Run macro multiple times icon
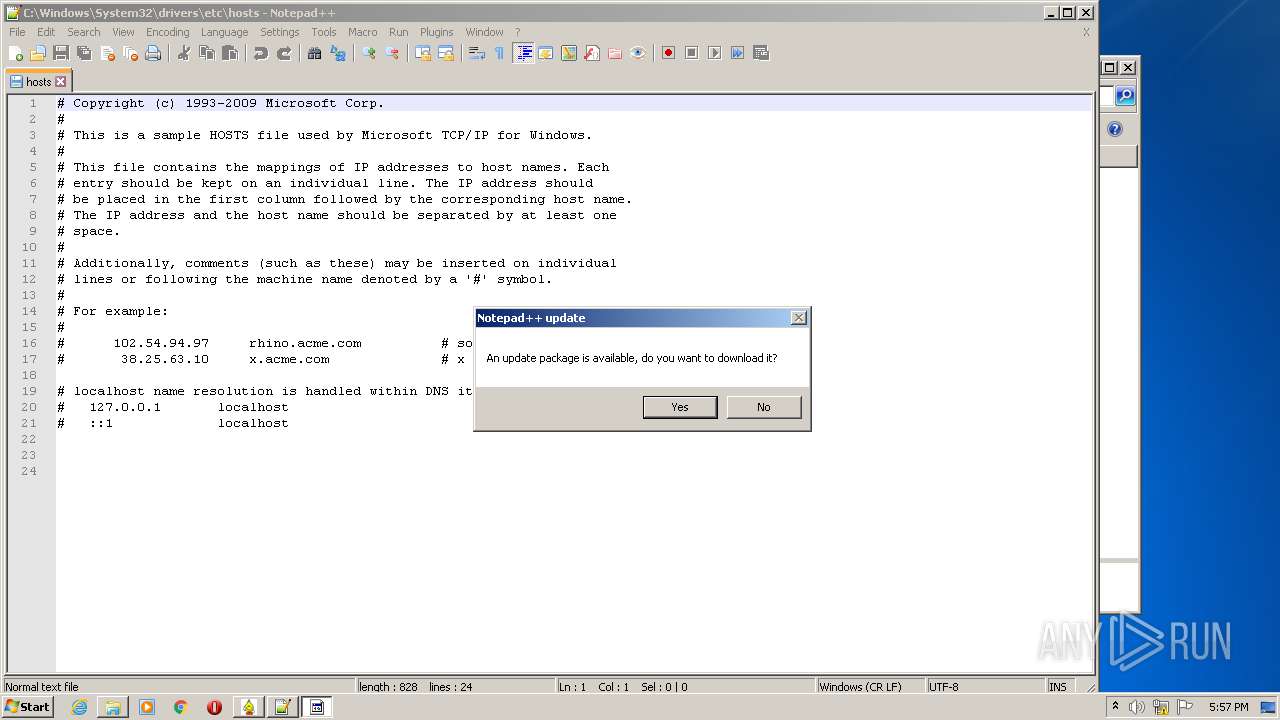Image resolution: width=1280 pixels, height=720 pixels. [737, 53]
